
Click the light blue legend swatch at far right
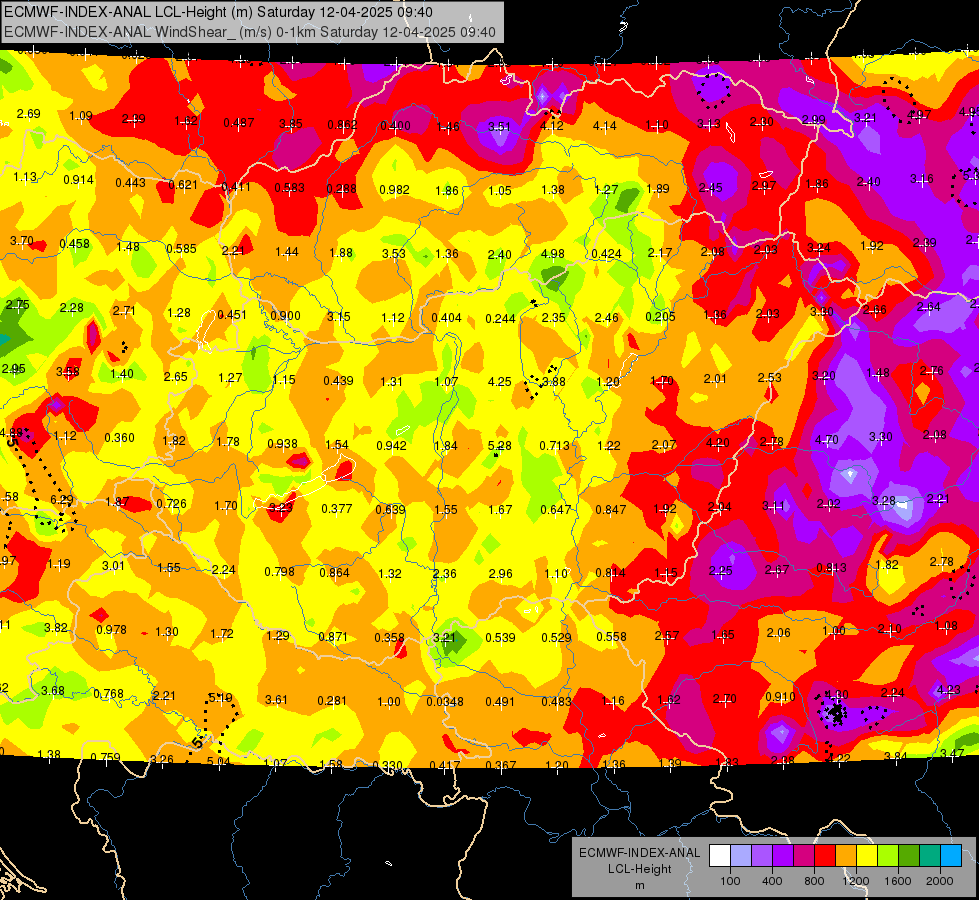pyautogui.click(x=951, y=856)
